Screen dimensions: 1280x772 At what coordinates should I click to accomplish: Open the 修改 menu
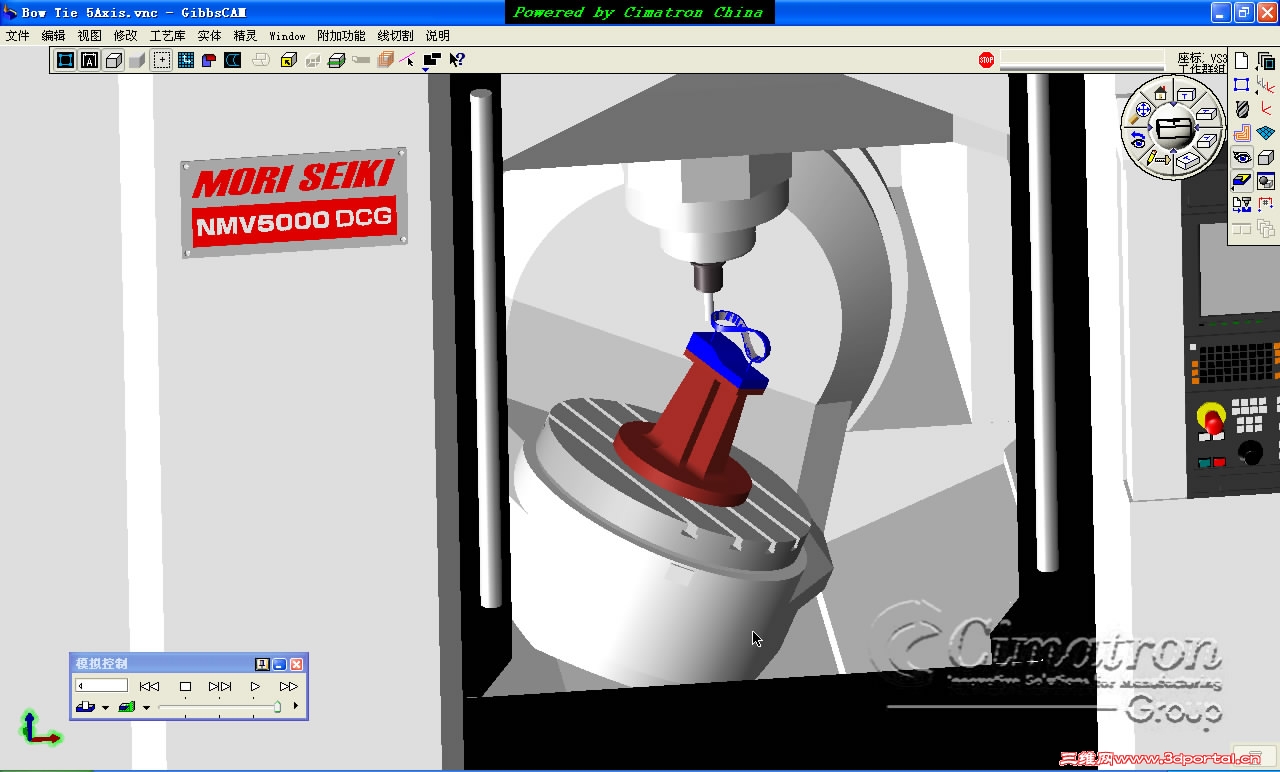coord(126,36)
